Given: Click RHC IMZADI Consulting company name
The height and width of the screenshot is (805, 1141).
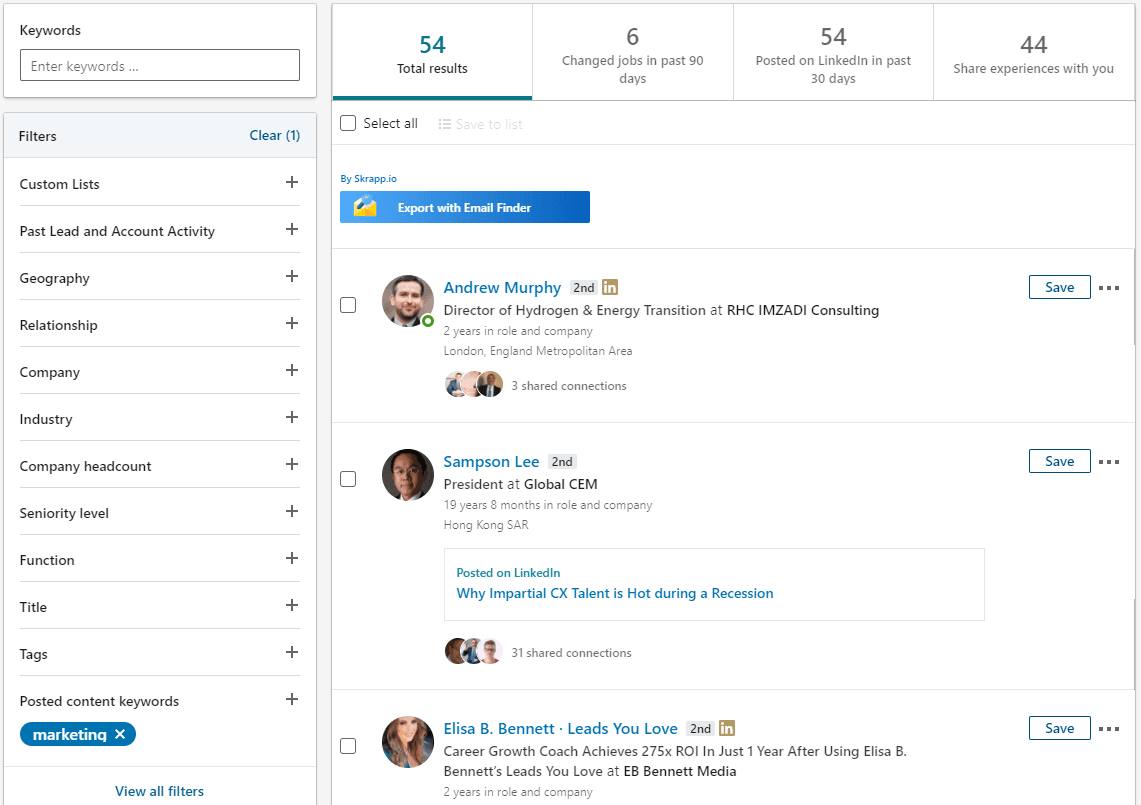Looking at the screenshot, I should click(x=803, y=310).
